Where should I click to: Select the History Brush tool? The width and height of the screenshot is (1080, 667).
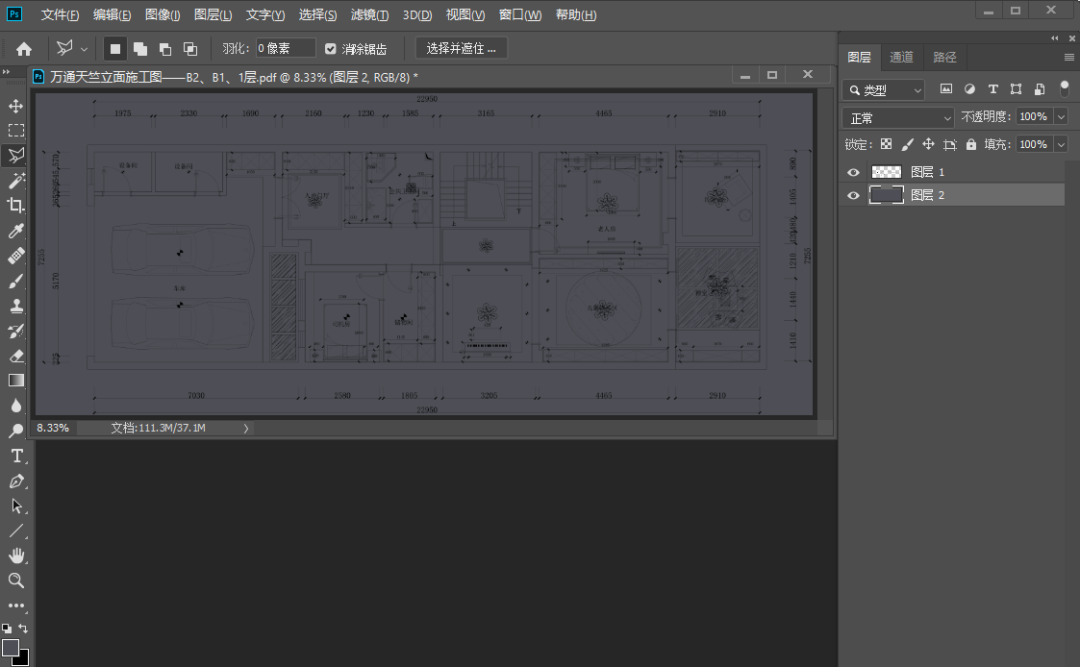coord(16,331)
